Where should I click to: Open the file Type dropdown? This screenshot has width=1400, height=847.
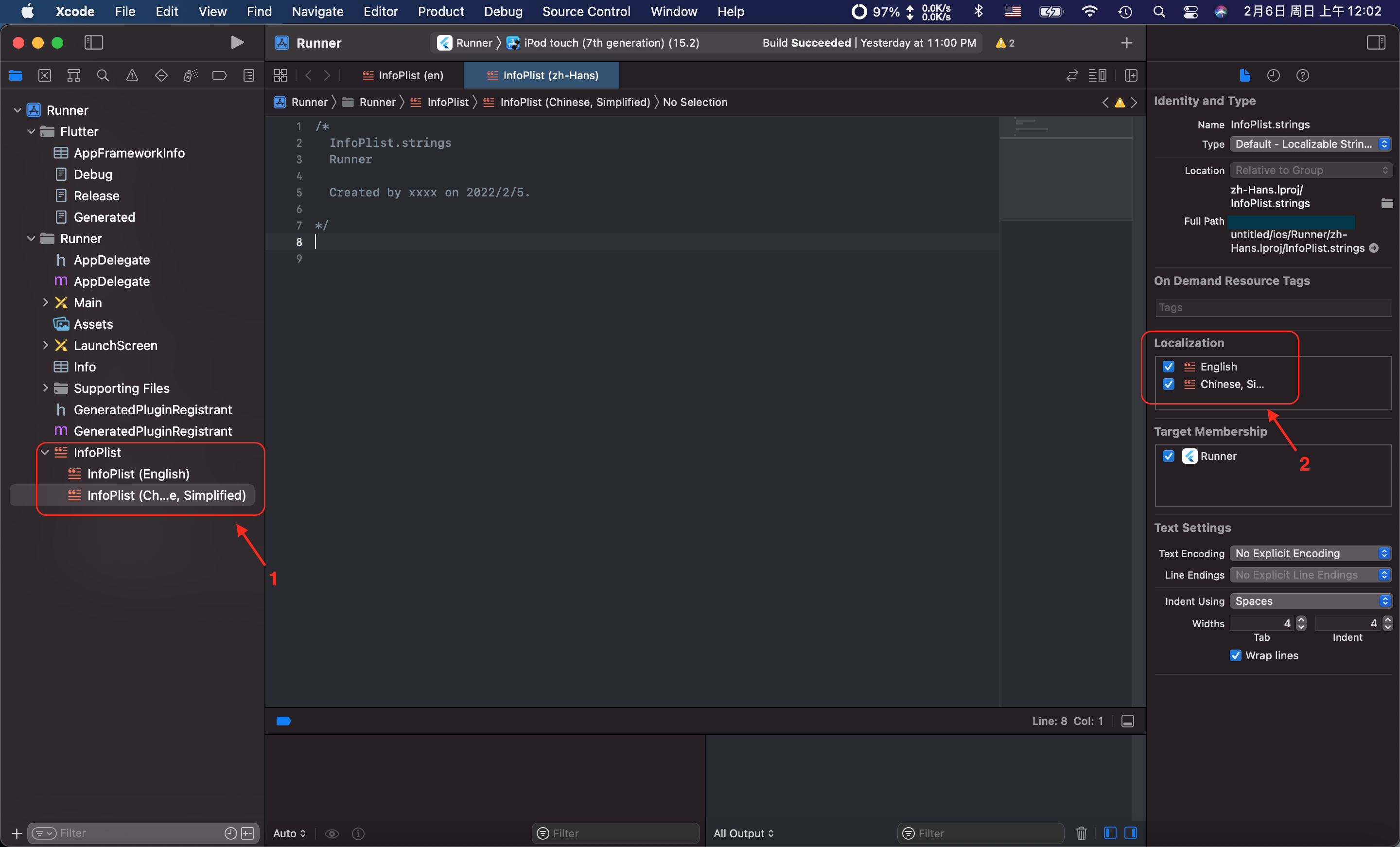tap(1311, 144)
